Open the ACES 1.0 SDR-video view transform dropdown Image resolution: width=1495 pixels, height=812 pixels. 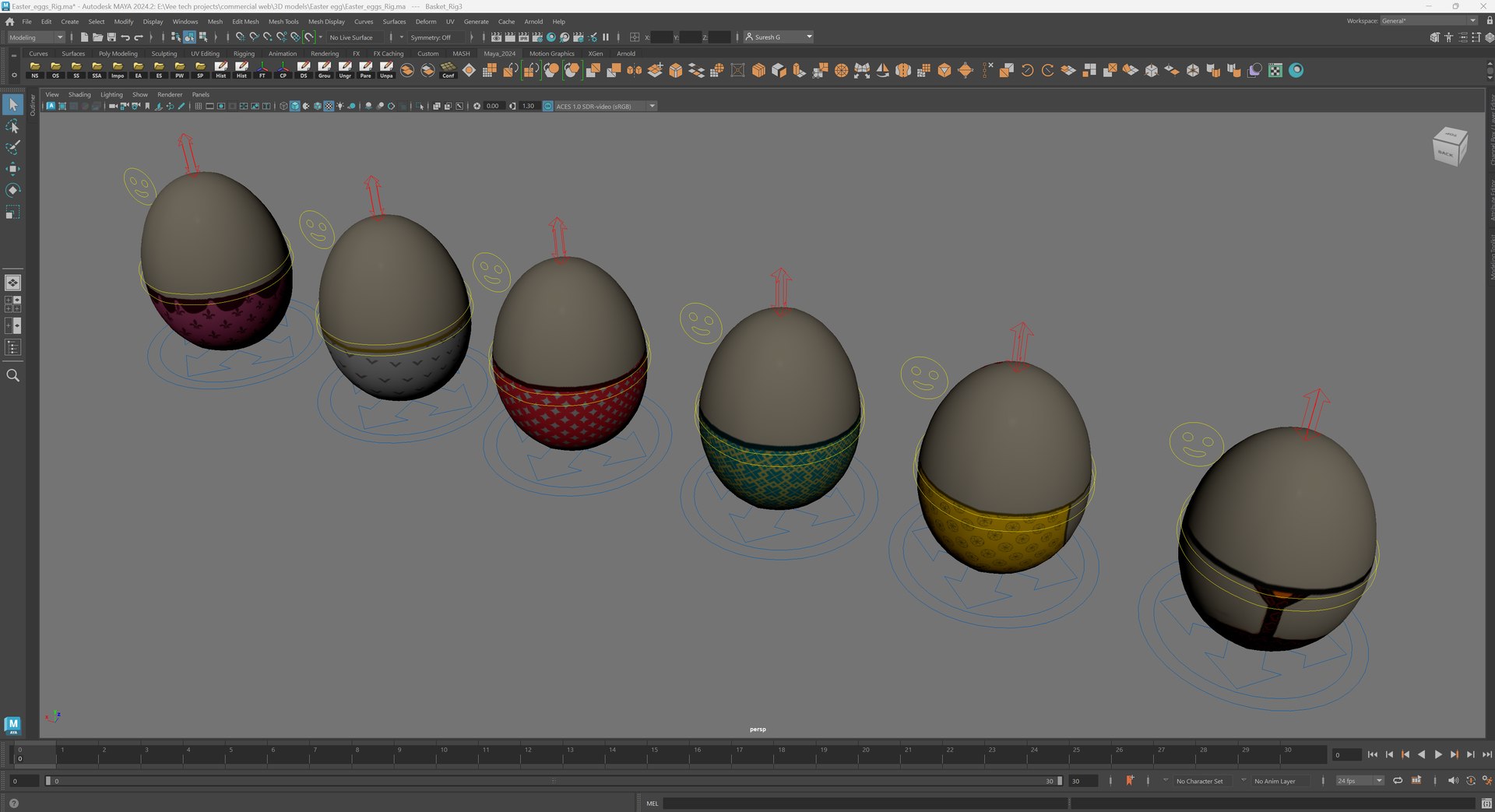tap(605, 106)
